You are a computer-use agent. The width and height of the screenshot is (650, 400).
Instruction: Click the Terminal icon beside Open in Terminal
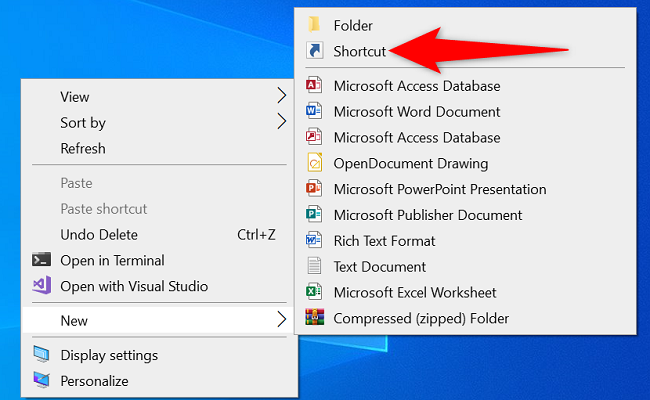41,259
